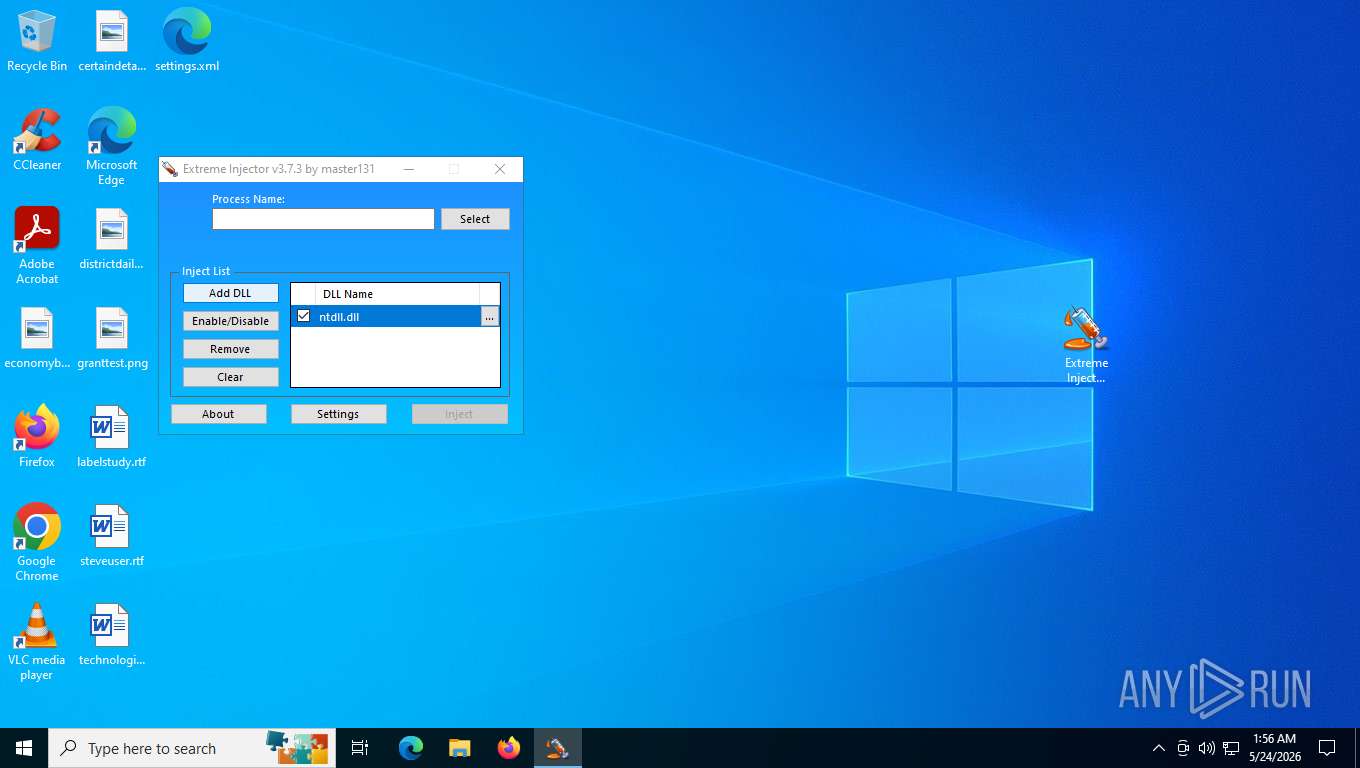This screenshot has height=768, width=1360.
Task: Open the injector Settings
Action: 338,414
